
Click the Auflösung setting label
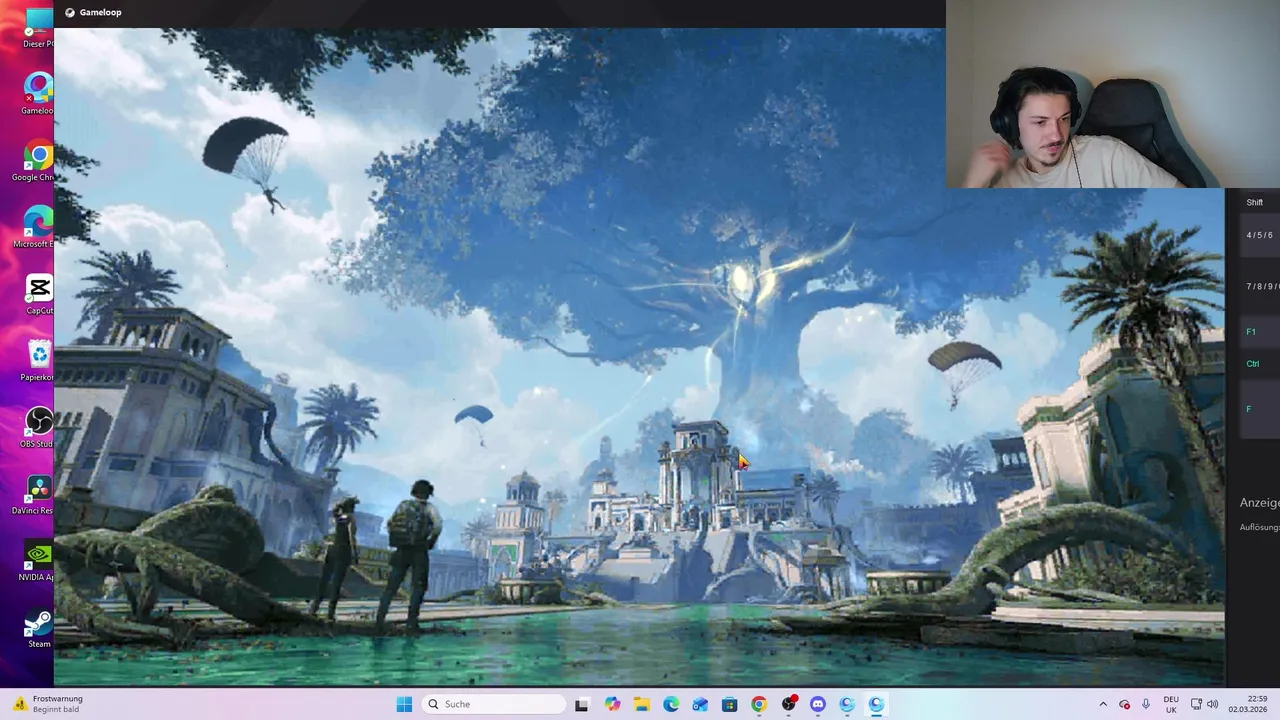pos(1259,527)
